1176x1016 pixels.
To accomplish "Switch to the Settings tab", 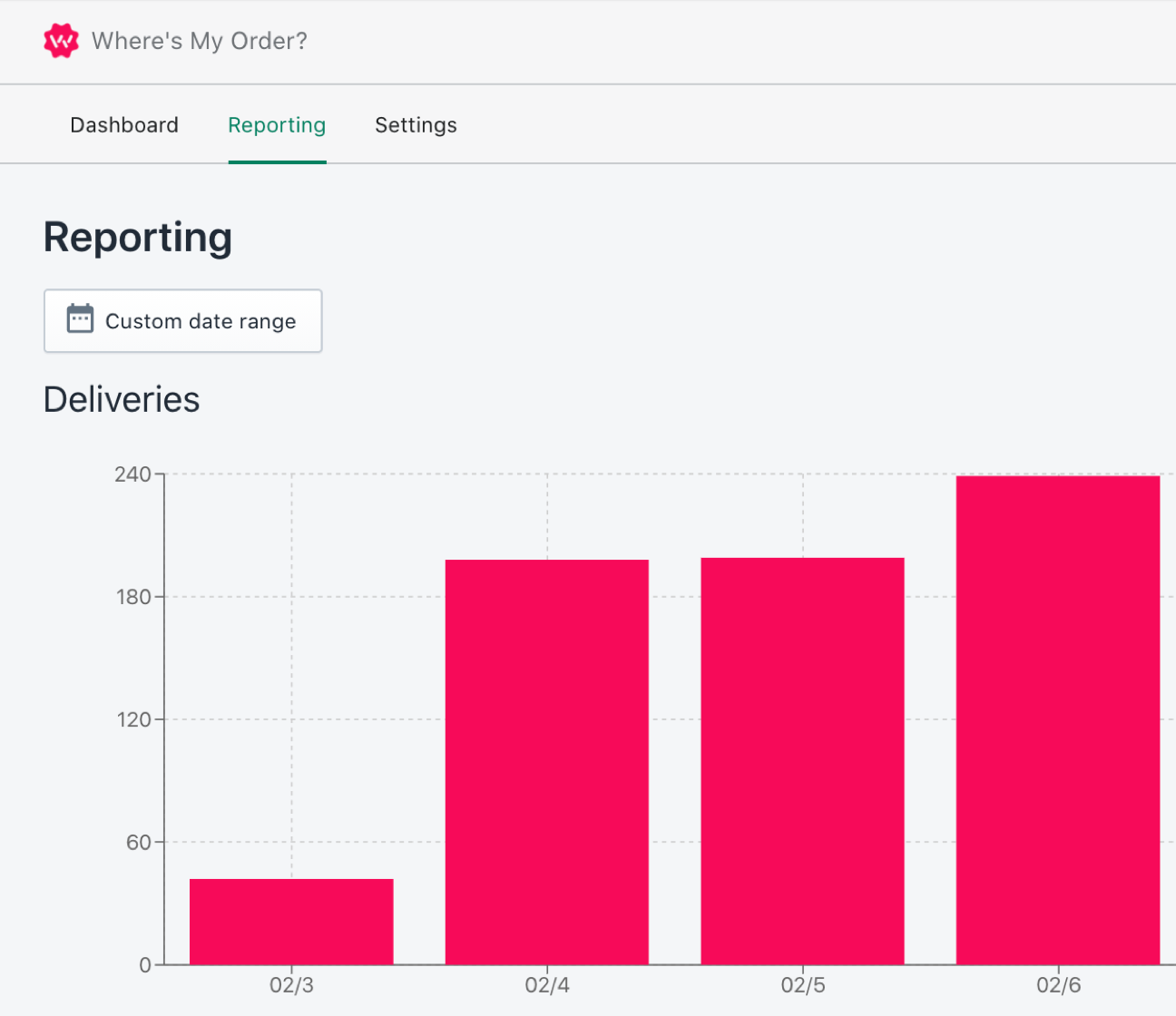I will click(416, 125).
